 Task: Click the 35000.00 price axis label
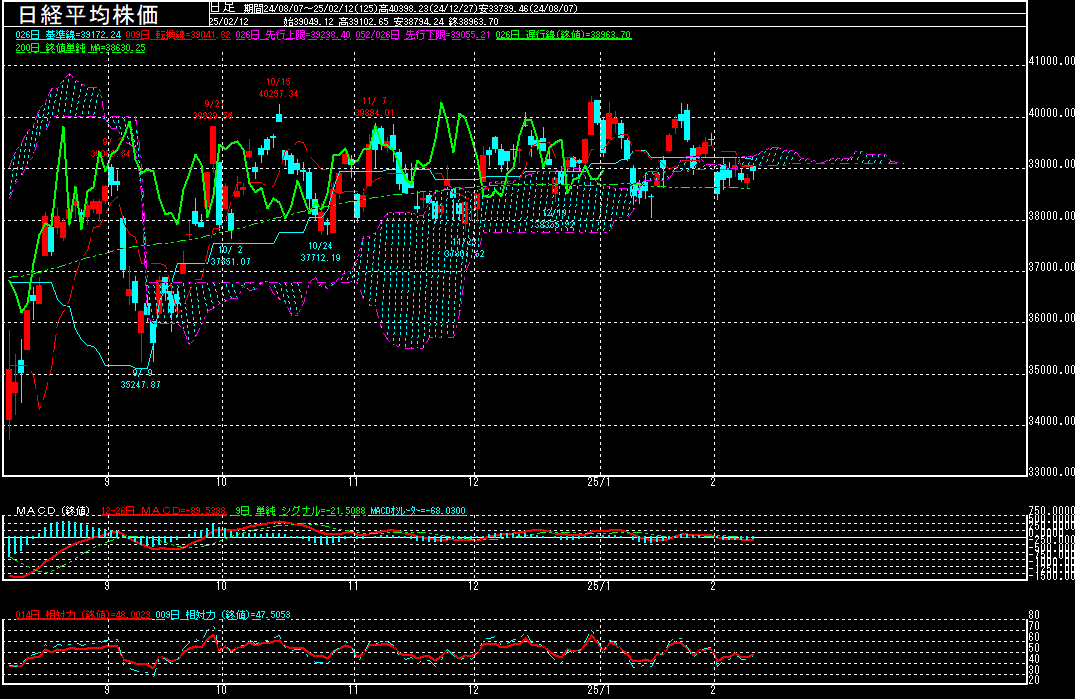[1052, 369]
